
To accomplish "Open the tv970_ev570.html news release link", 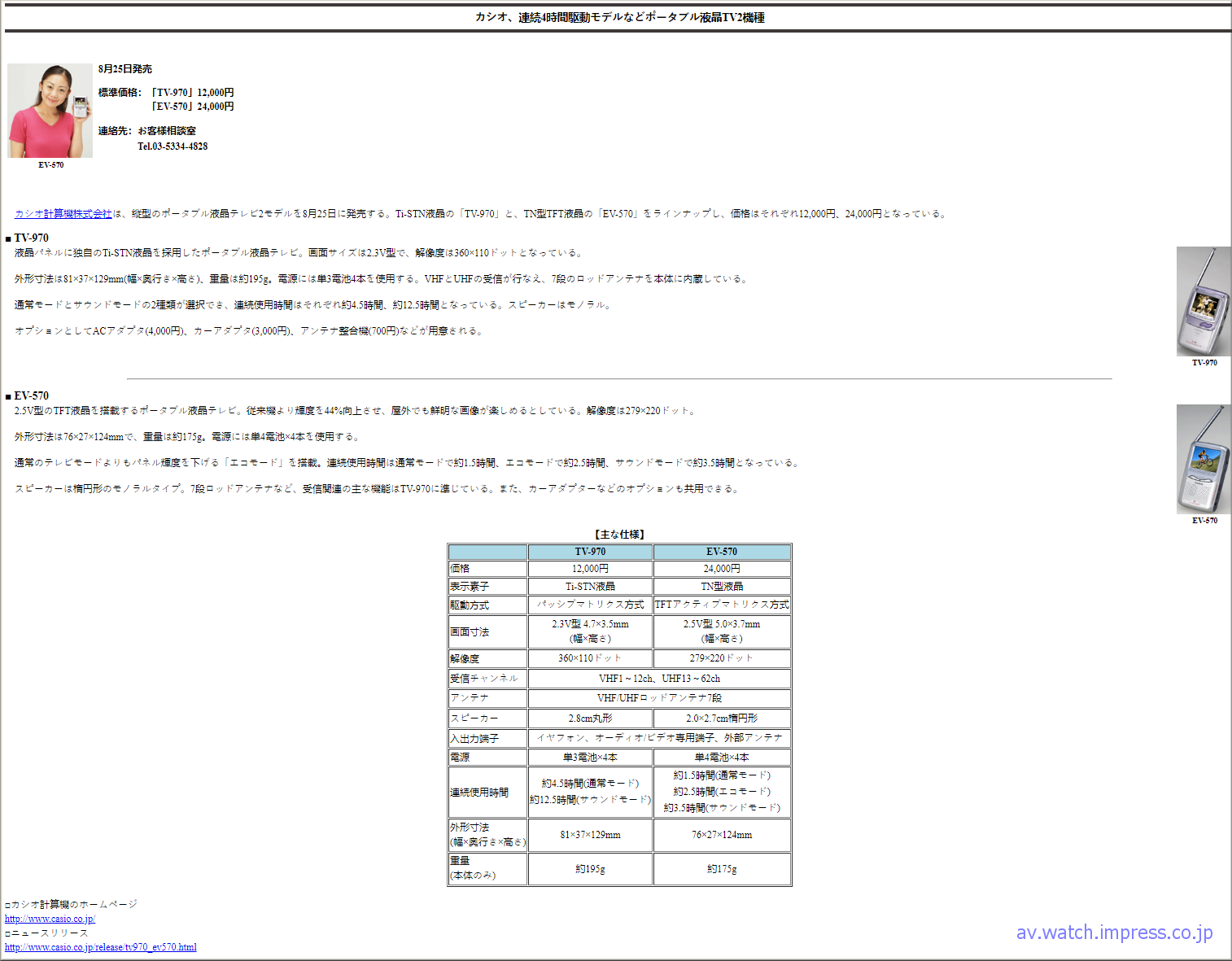I will pyautogui.click(x=100, y=947).
